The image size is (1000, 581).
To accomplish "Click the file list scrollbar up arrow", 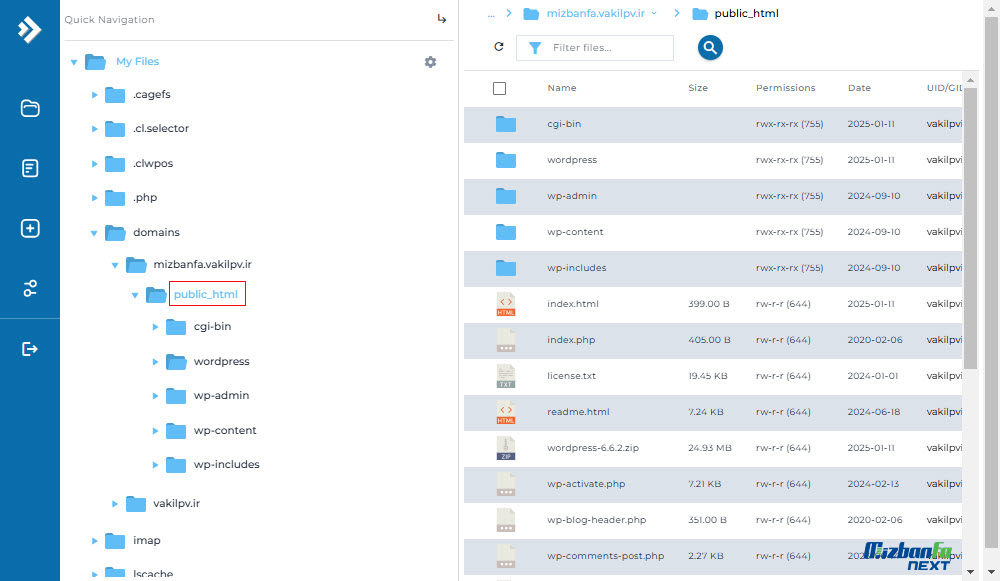I will coord(970,80).
